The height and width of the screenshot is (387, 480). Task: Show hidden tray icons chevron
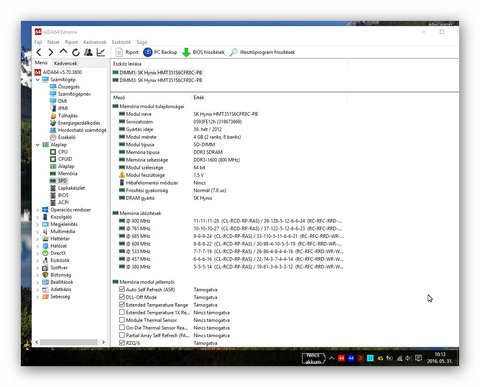(x=332, y=358)
